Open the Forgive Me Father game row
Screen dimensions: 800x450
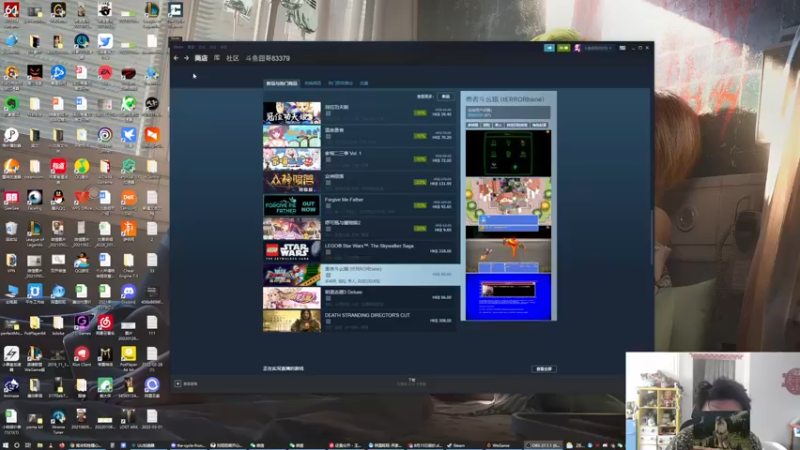coord(359,205)
